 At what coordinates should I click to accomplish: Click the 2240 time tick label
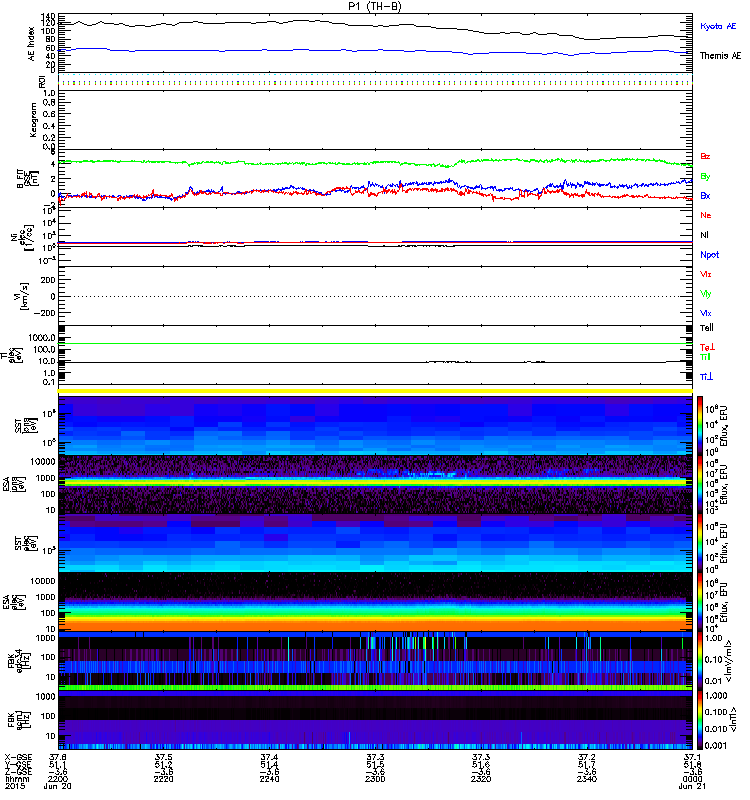pos(269,779)
